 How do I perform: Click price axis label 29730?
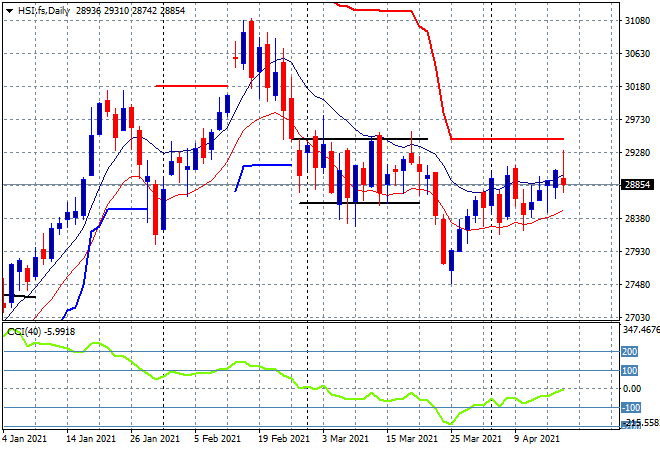pos(638,120)
